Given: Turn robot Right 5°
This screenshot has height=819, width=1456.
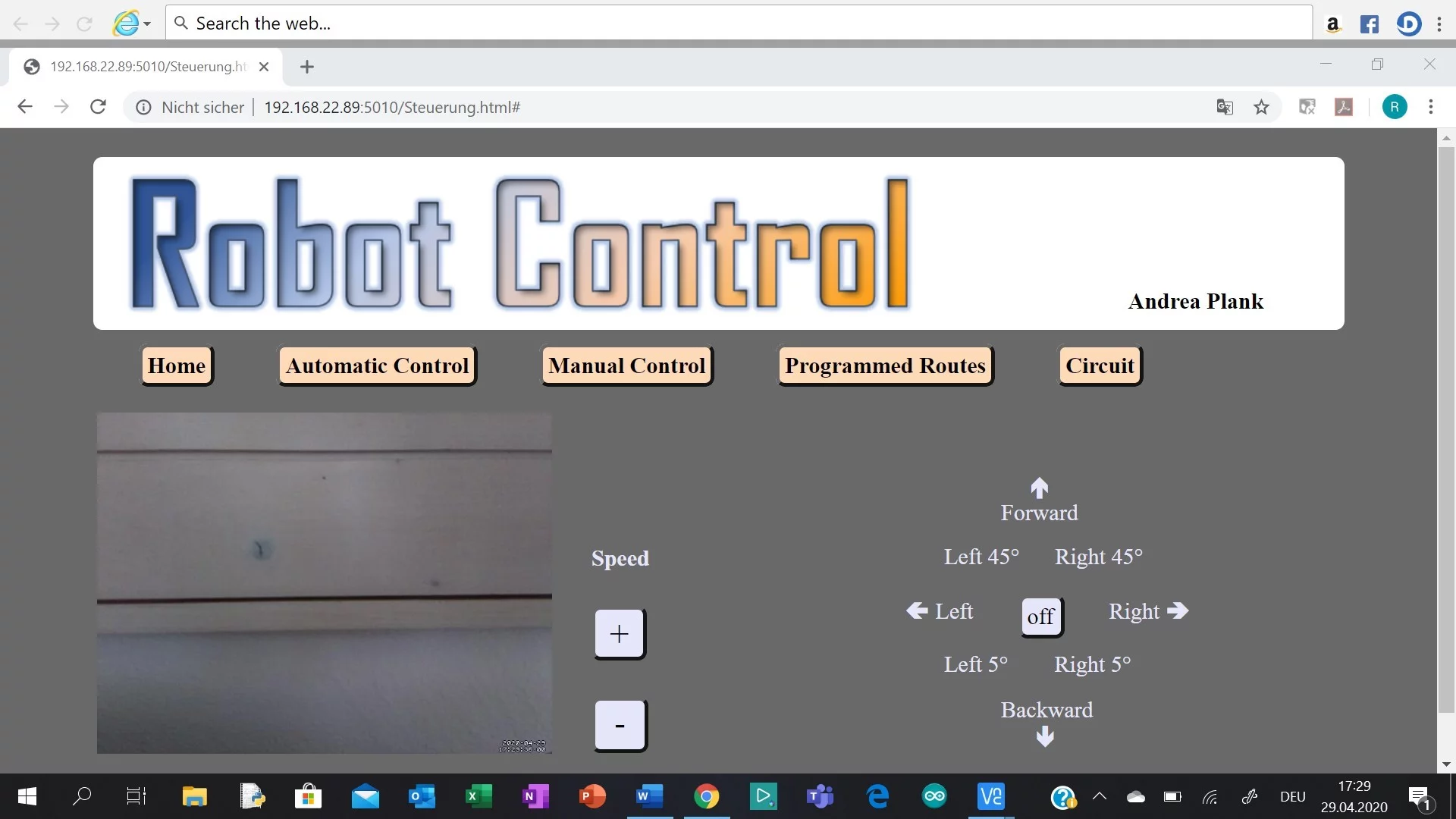Looking at the screenshot, I should point(1092,664).
